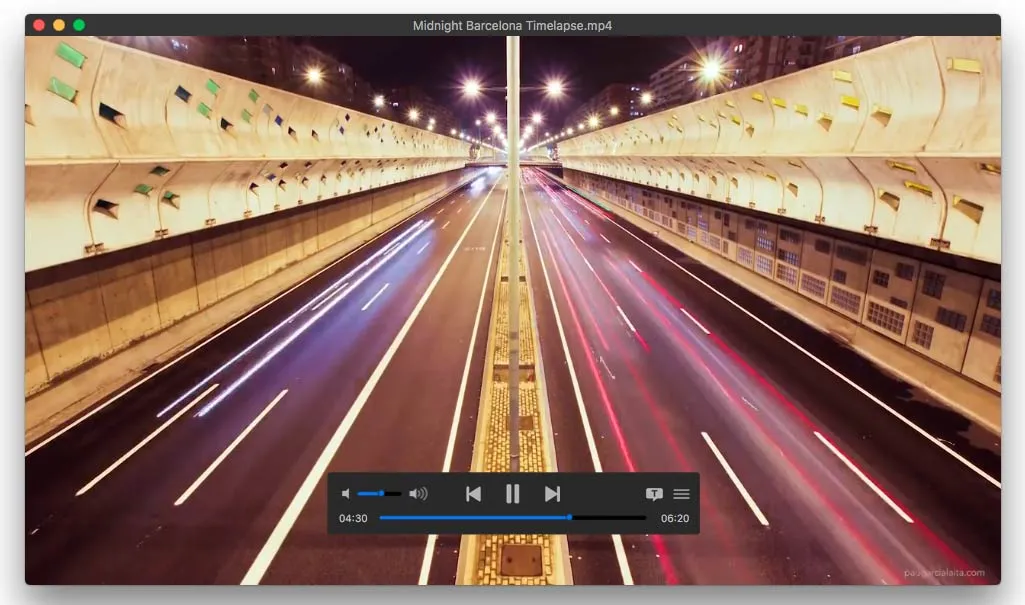
Task: Click the subtitle badge icon near the right
Action: (653, 493)
